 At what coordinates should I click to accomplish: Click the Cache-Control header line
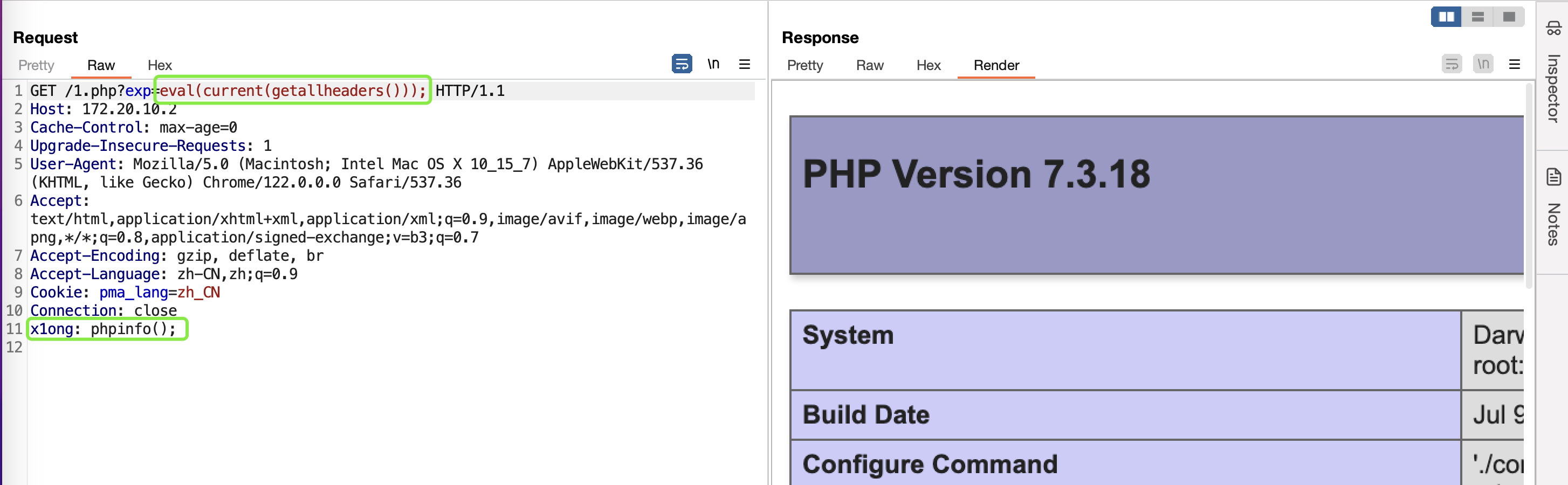(134, 127)
